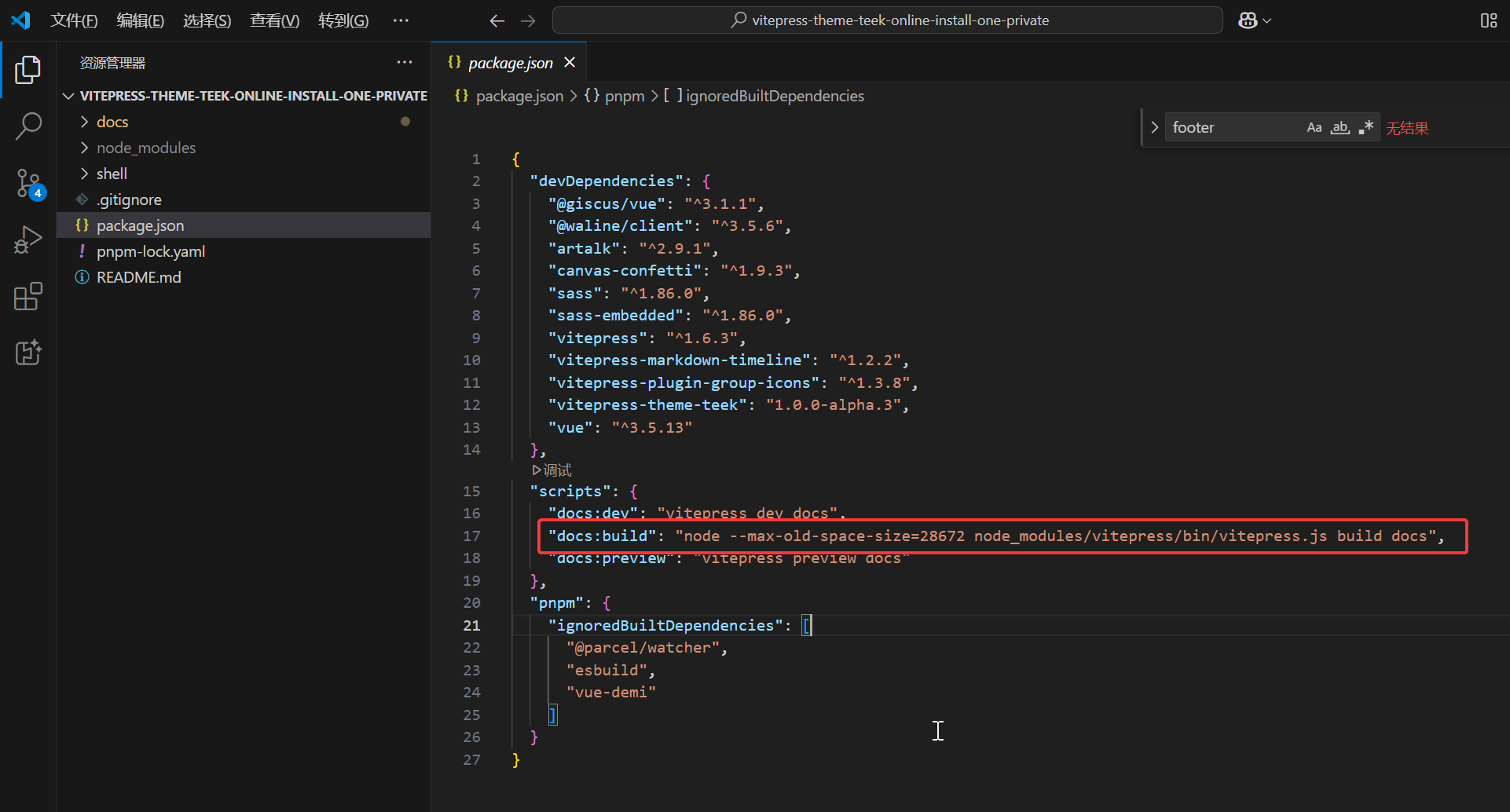Open the customize layout icon

tap(1489, 20)
